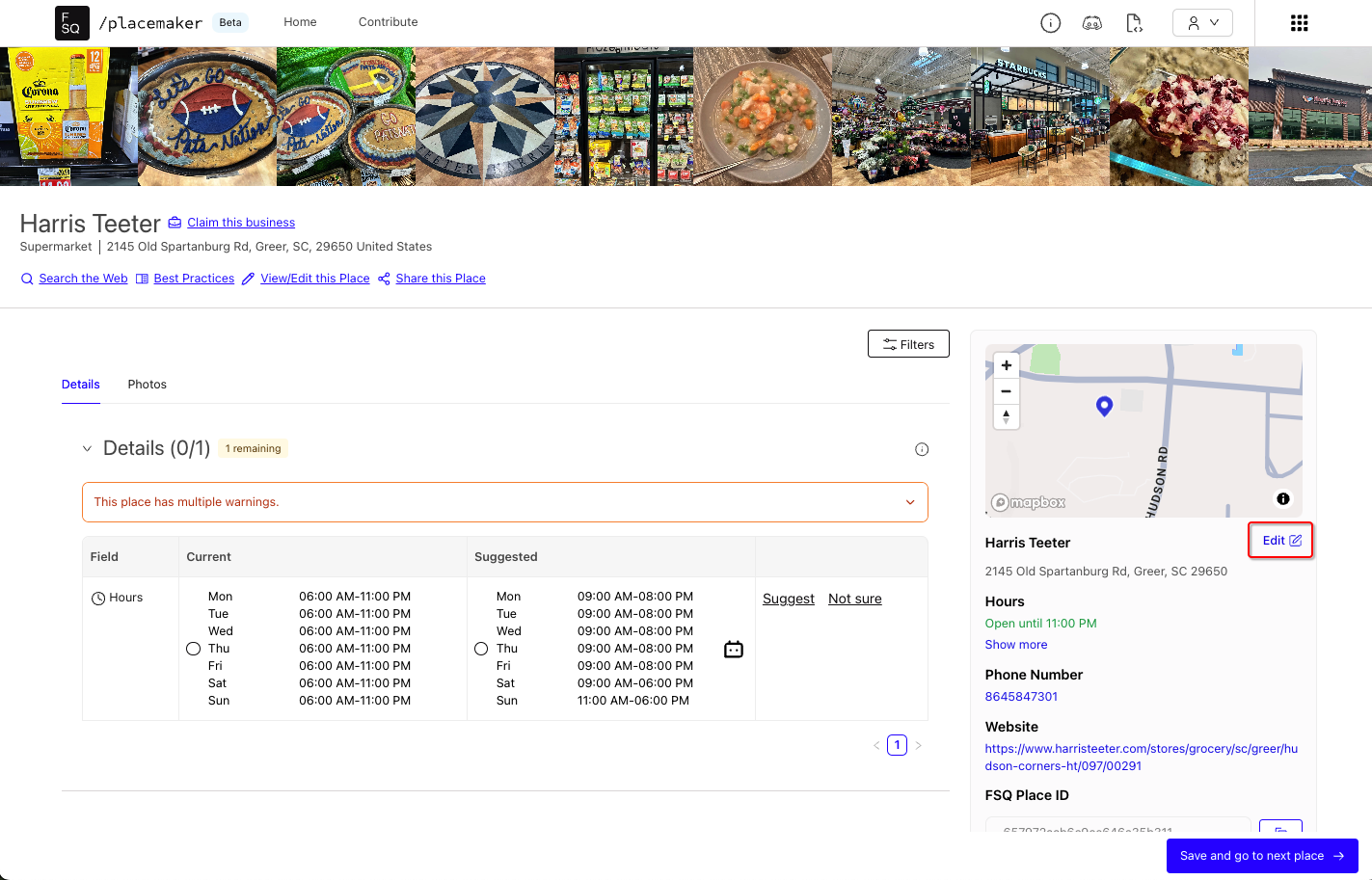Click the blue map location pin
The width and height of the screenshot is (1372, 880).
coord(1105,406)
